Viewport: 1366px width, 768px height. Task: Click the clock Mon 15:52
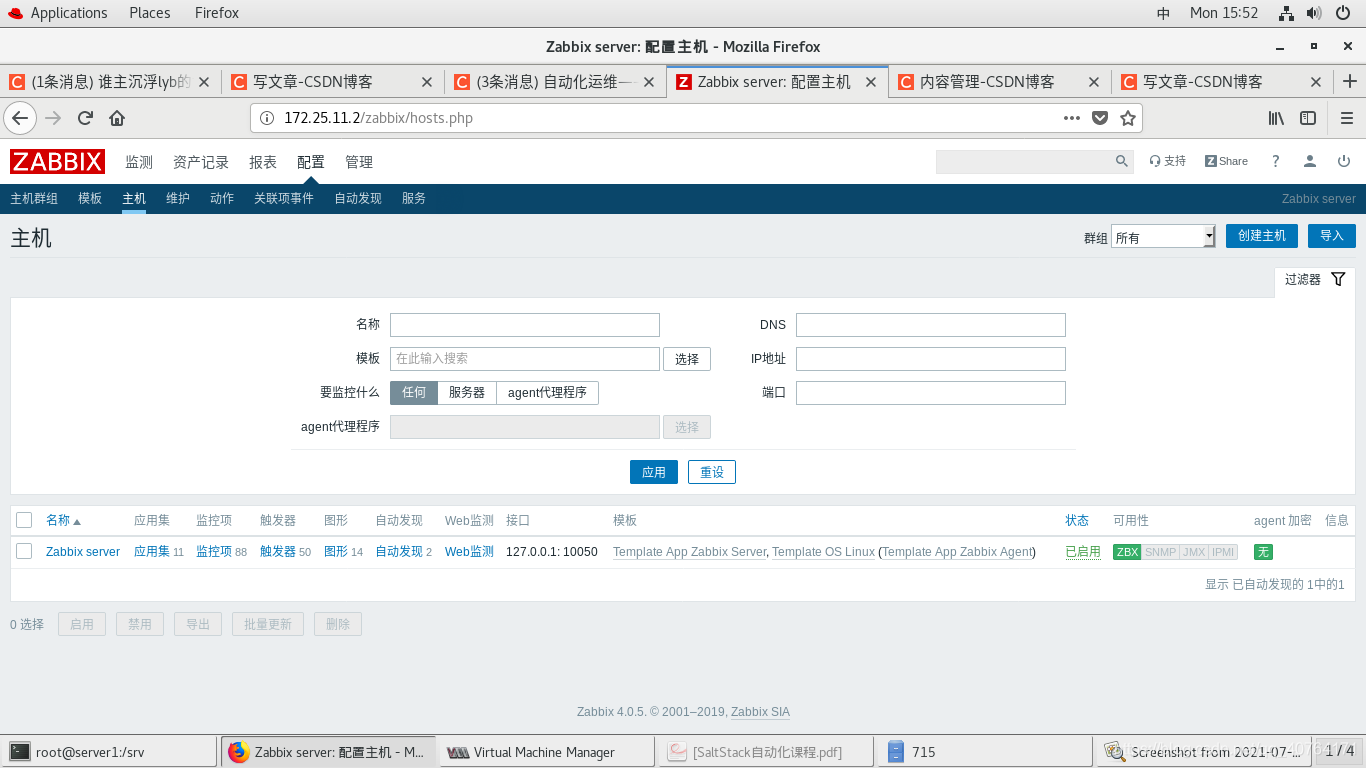[1224, 13]
